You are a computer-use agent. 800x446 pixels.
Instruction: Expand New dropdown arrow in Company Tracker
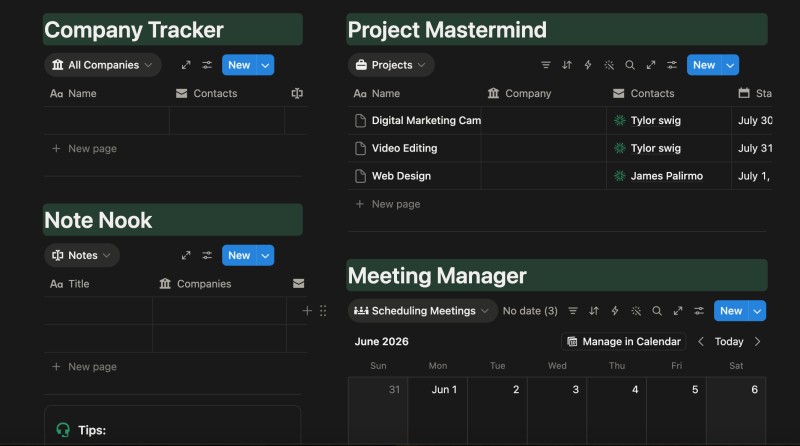tap(265, 65)
